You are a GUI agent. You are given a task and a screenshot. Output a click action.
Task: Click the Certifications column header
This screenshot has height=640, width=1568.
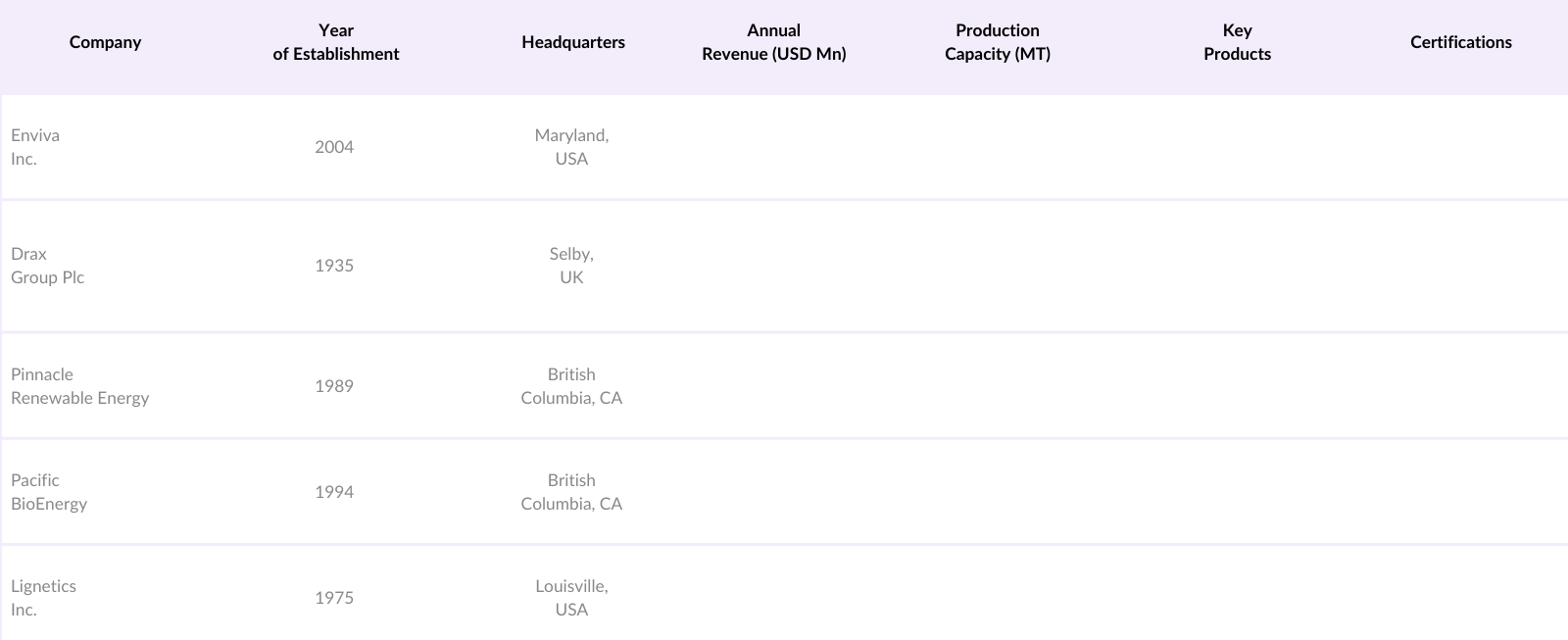pyautogui.click(x=1460, y=42)
